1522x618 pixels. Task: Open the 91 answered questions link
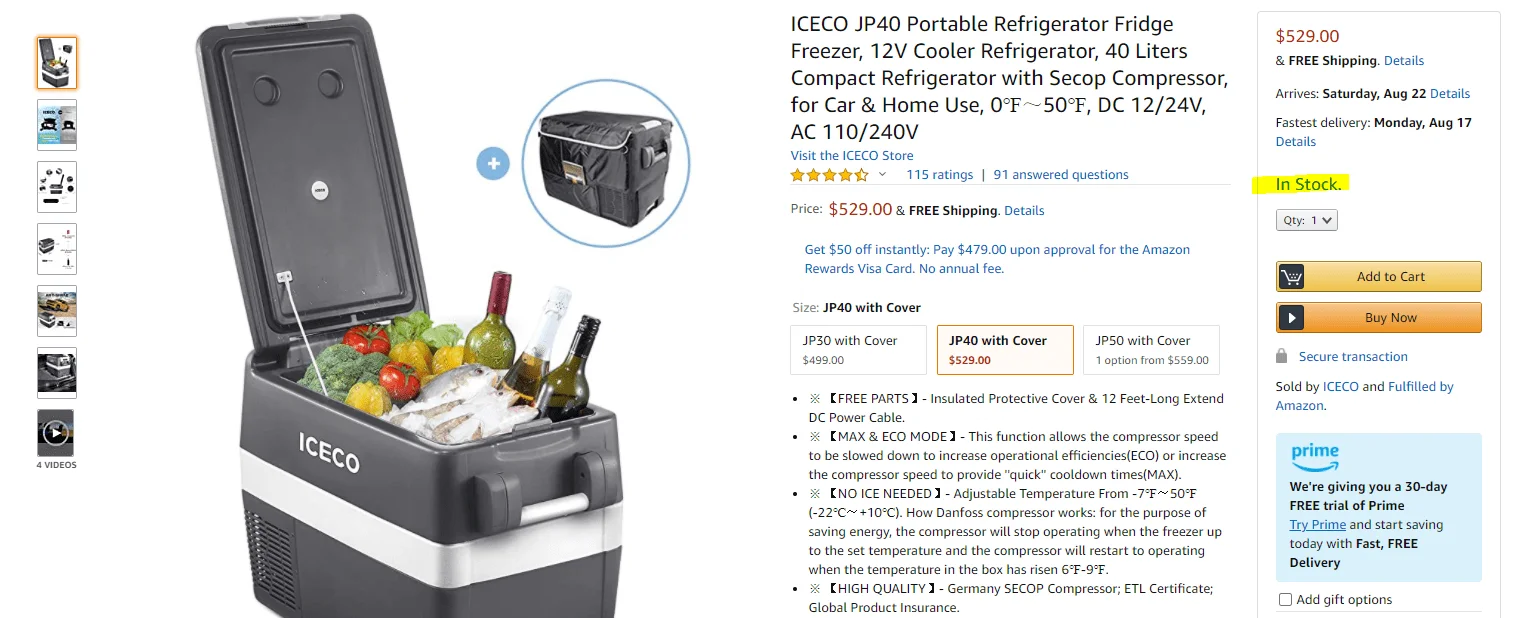point(1060,175)
